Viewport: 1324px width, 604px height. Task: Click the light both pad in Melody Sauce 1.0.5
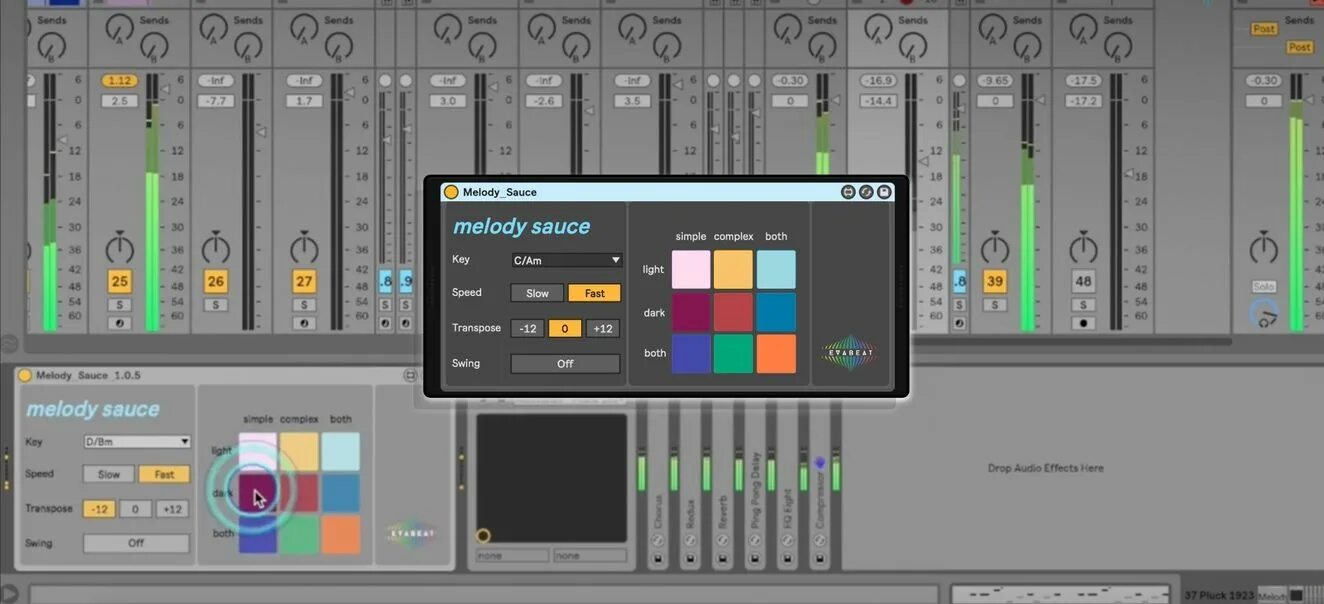341,452
